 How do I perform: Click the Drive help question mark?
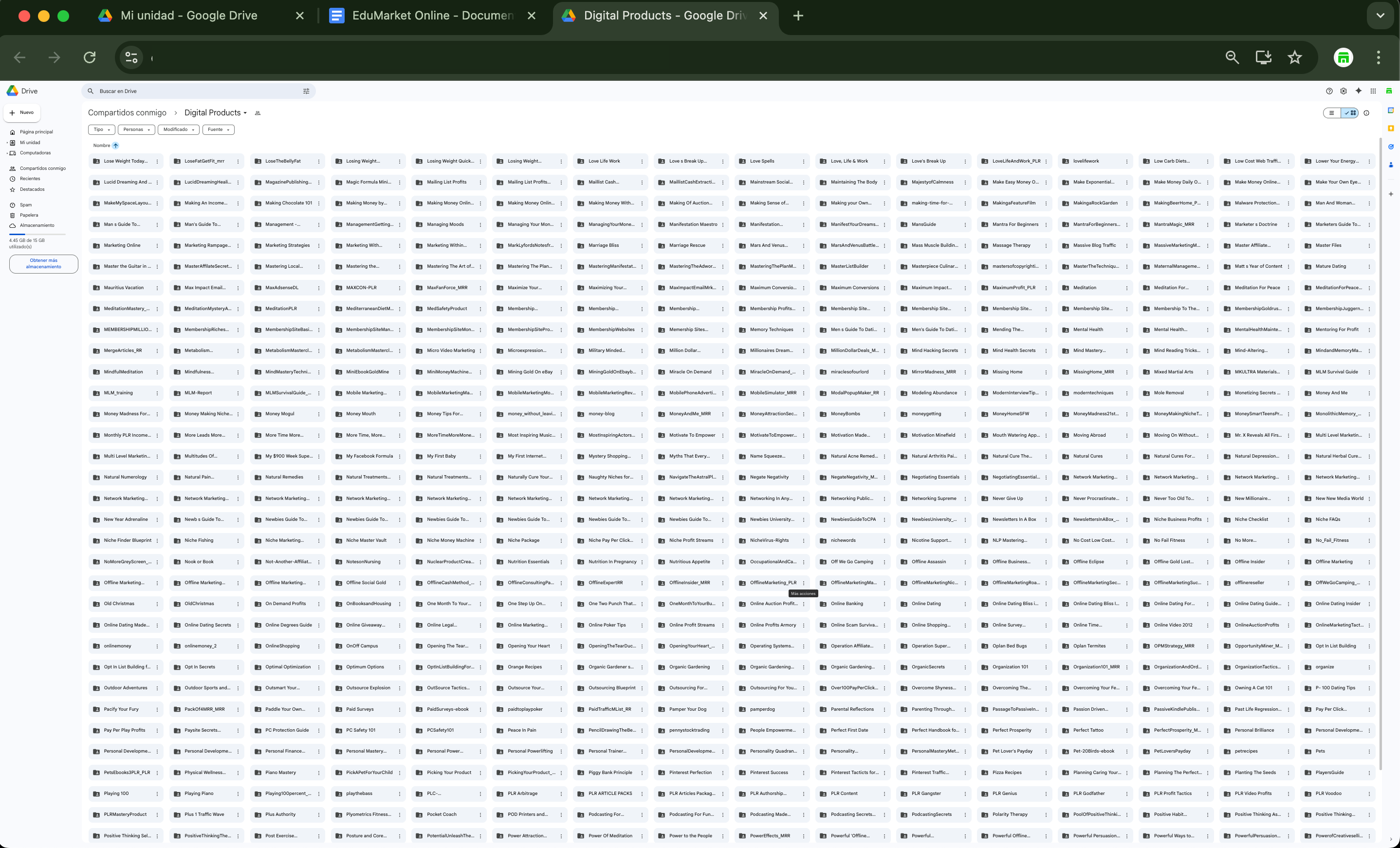[x=1329, y=91]
